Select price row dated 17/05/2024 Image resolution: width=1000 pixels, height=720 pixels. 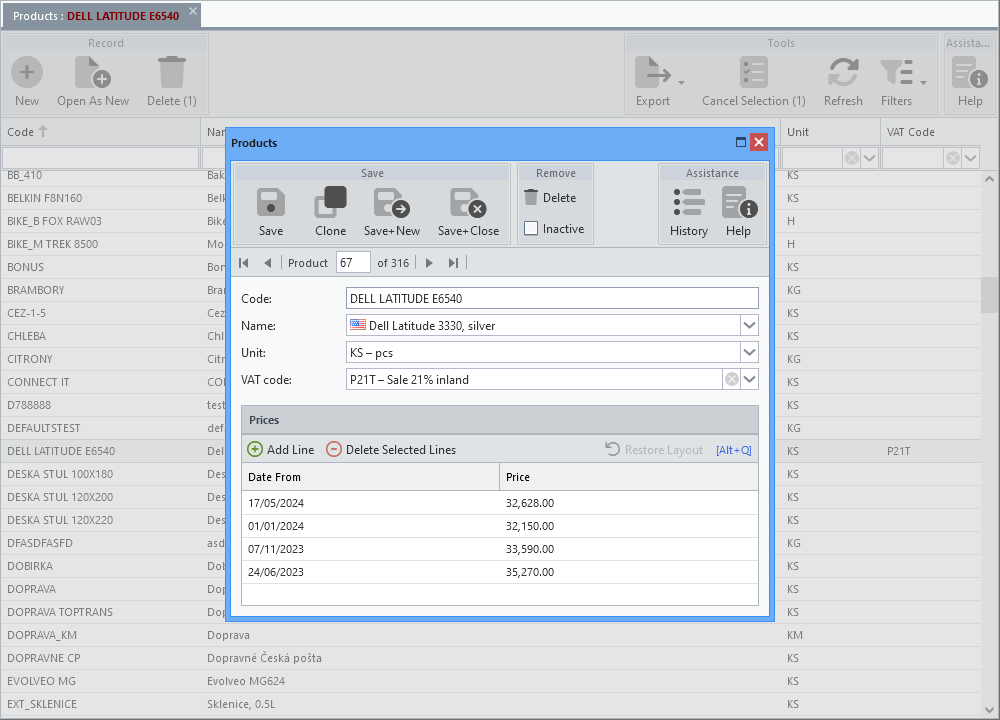coord(500,503)
